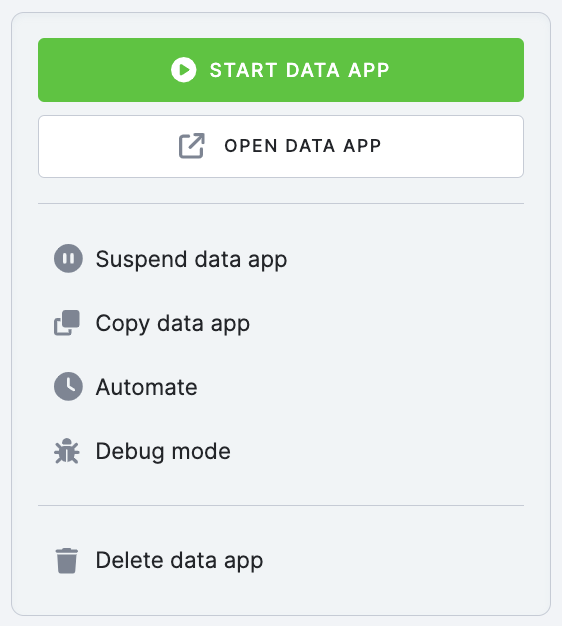Click the clock icon next to Automate
Viewport: 562px width, 626px height.
pyautogui.click(x=68, y=386)
